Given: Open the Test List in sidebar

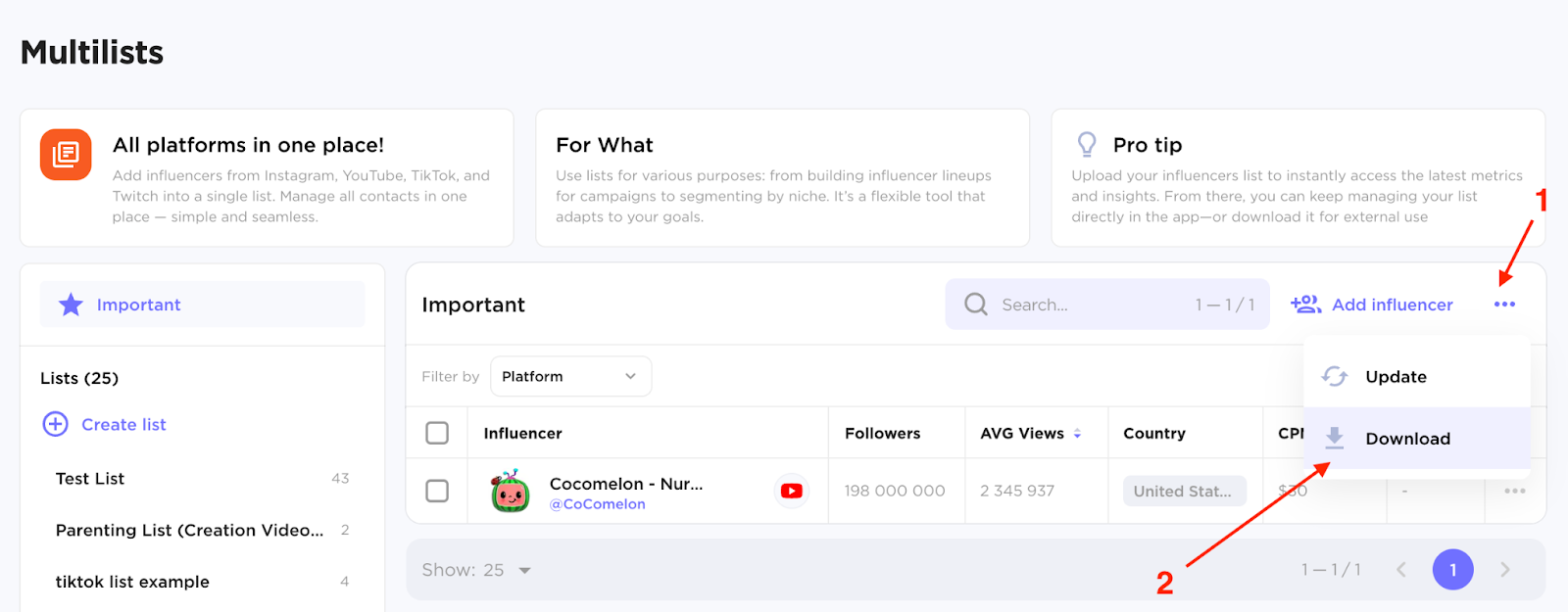Looking at the screenshot, I should (90, 479).
